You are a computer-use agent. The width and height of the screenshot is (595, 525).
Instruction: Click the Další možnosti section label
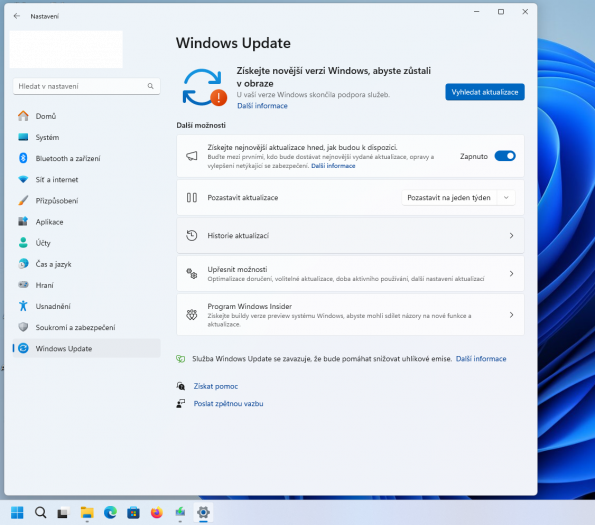[201, 125]
